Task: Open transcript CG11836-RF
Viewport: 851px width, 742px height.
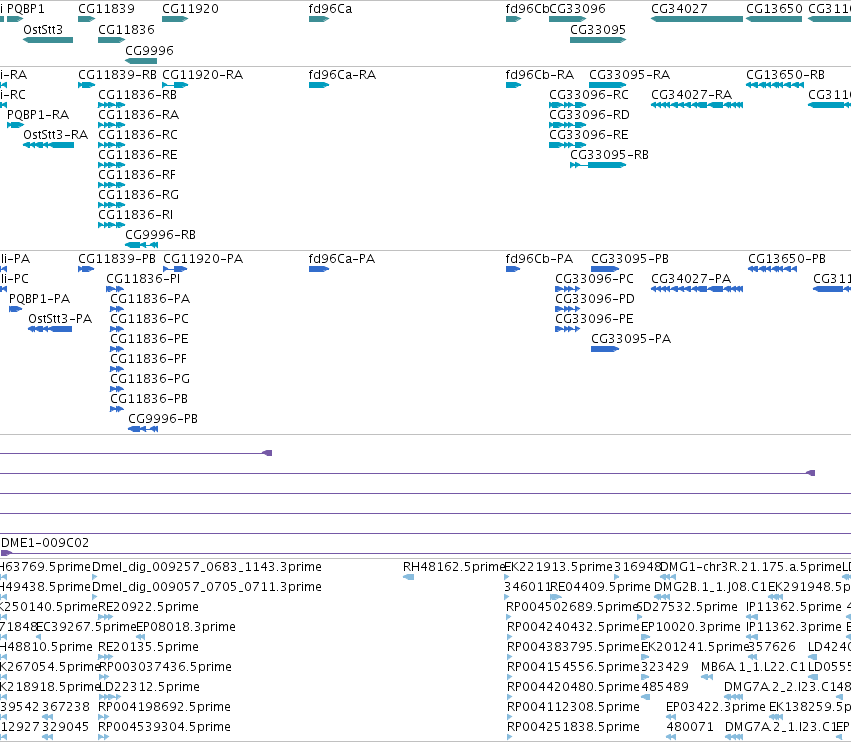Action: tap(112, 185)
